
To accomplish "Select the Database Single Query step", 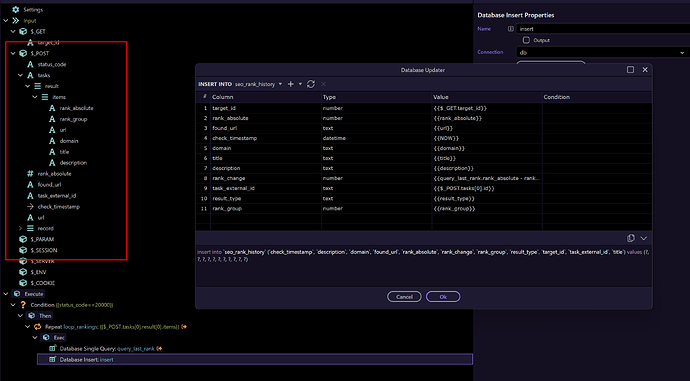I will pyautogui.click(x=107, y=348).
